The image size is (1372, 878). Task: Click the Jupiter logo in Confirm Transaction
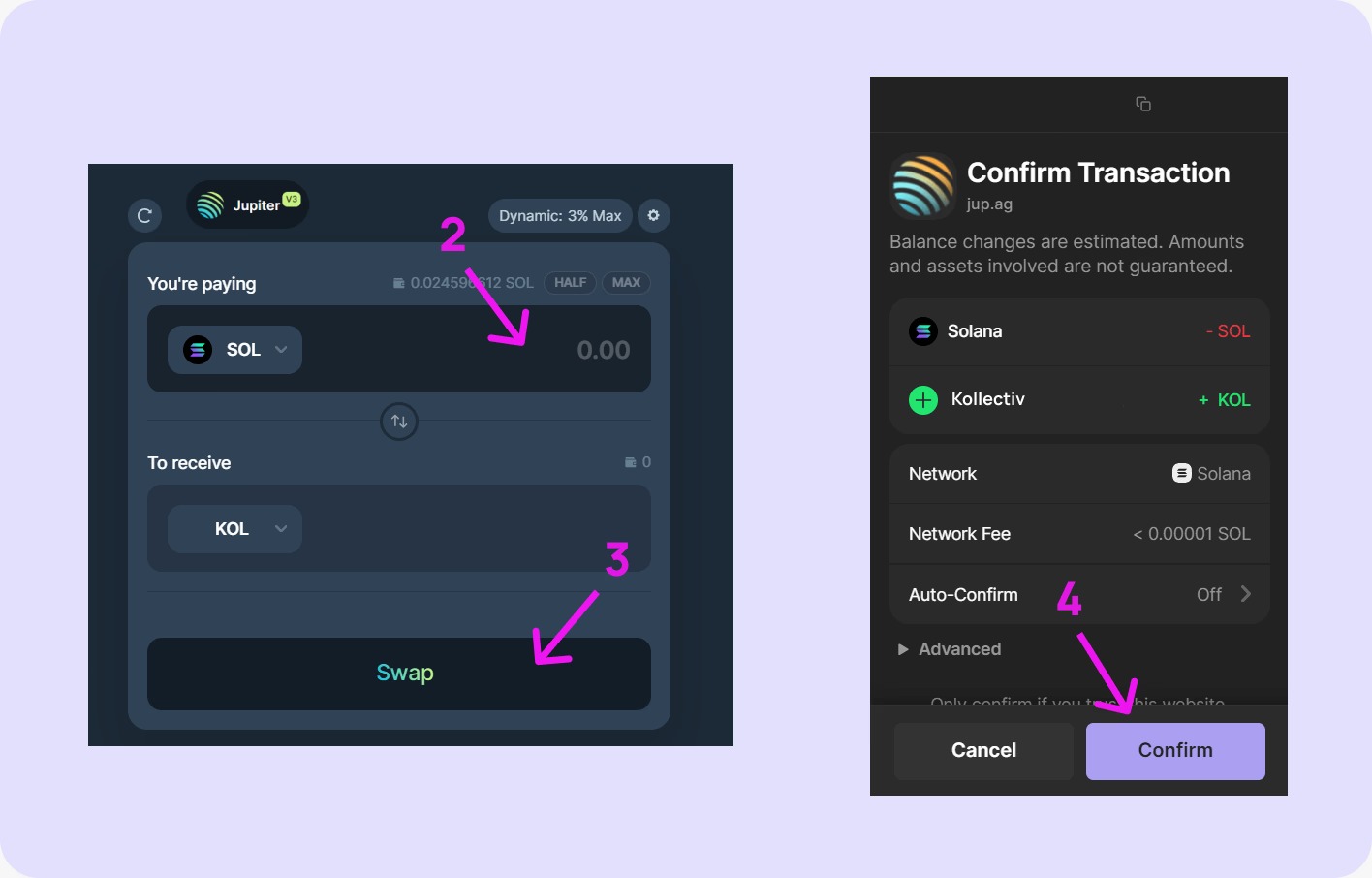[x=923, y=185]
